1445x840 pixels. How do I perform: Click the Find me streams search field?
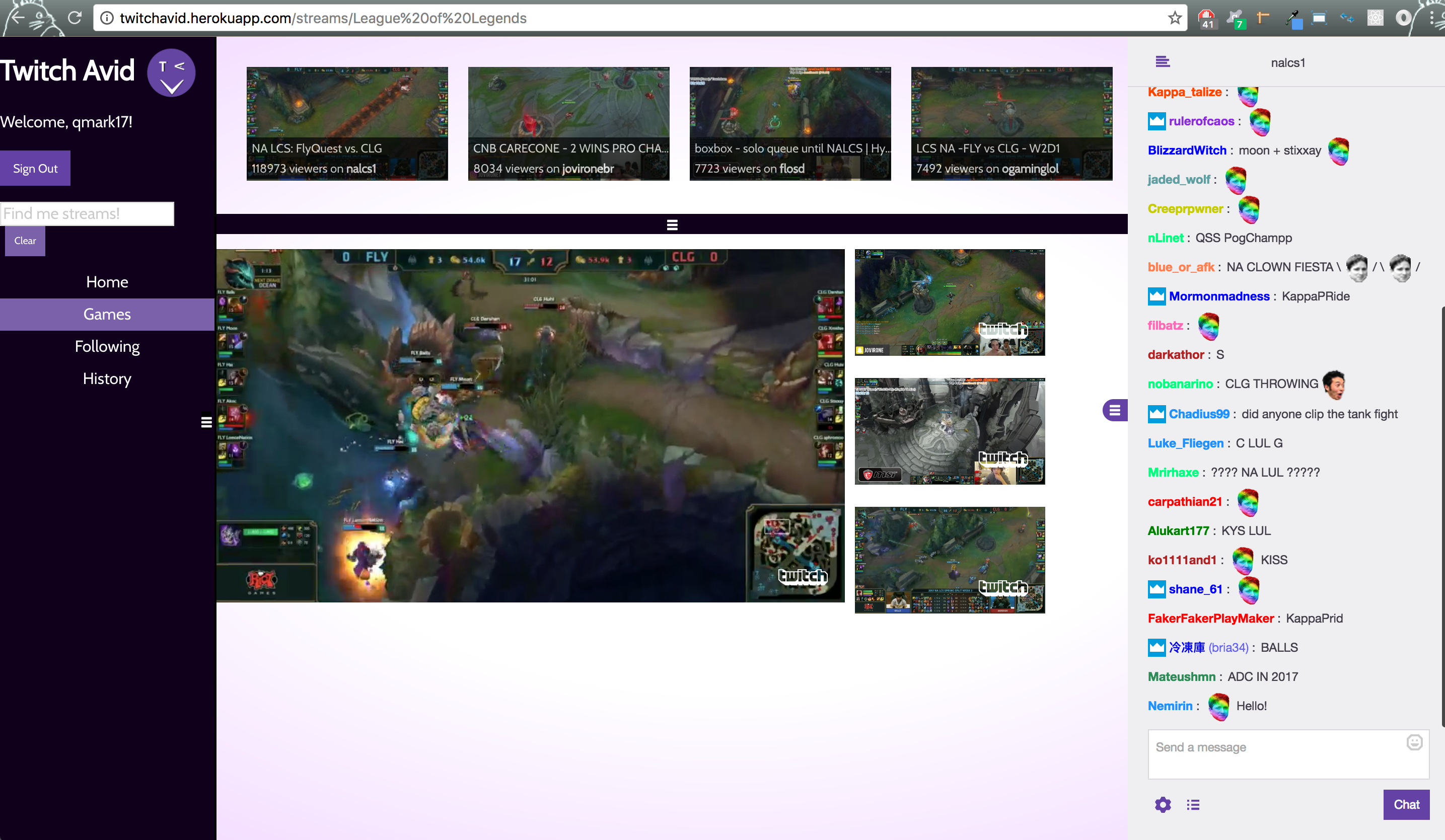point(87,214)
